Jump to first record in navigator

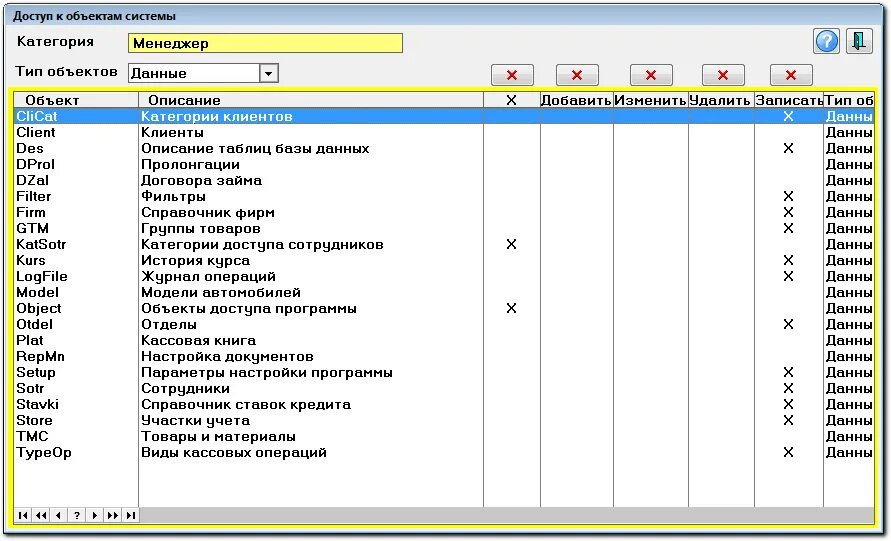tap(23, 515)
